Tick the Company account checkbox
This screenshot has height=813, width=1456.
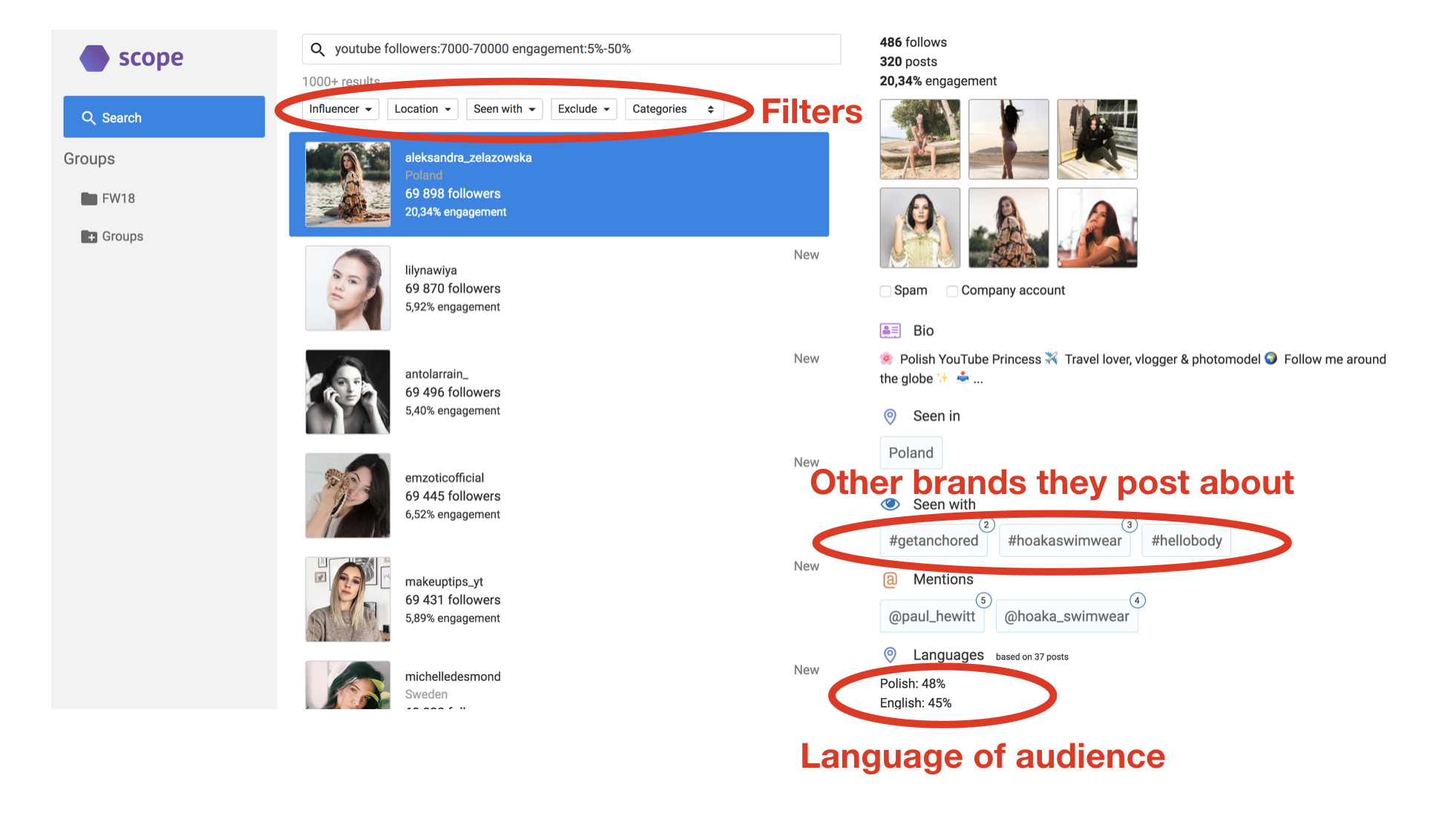952,291
